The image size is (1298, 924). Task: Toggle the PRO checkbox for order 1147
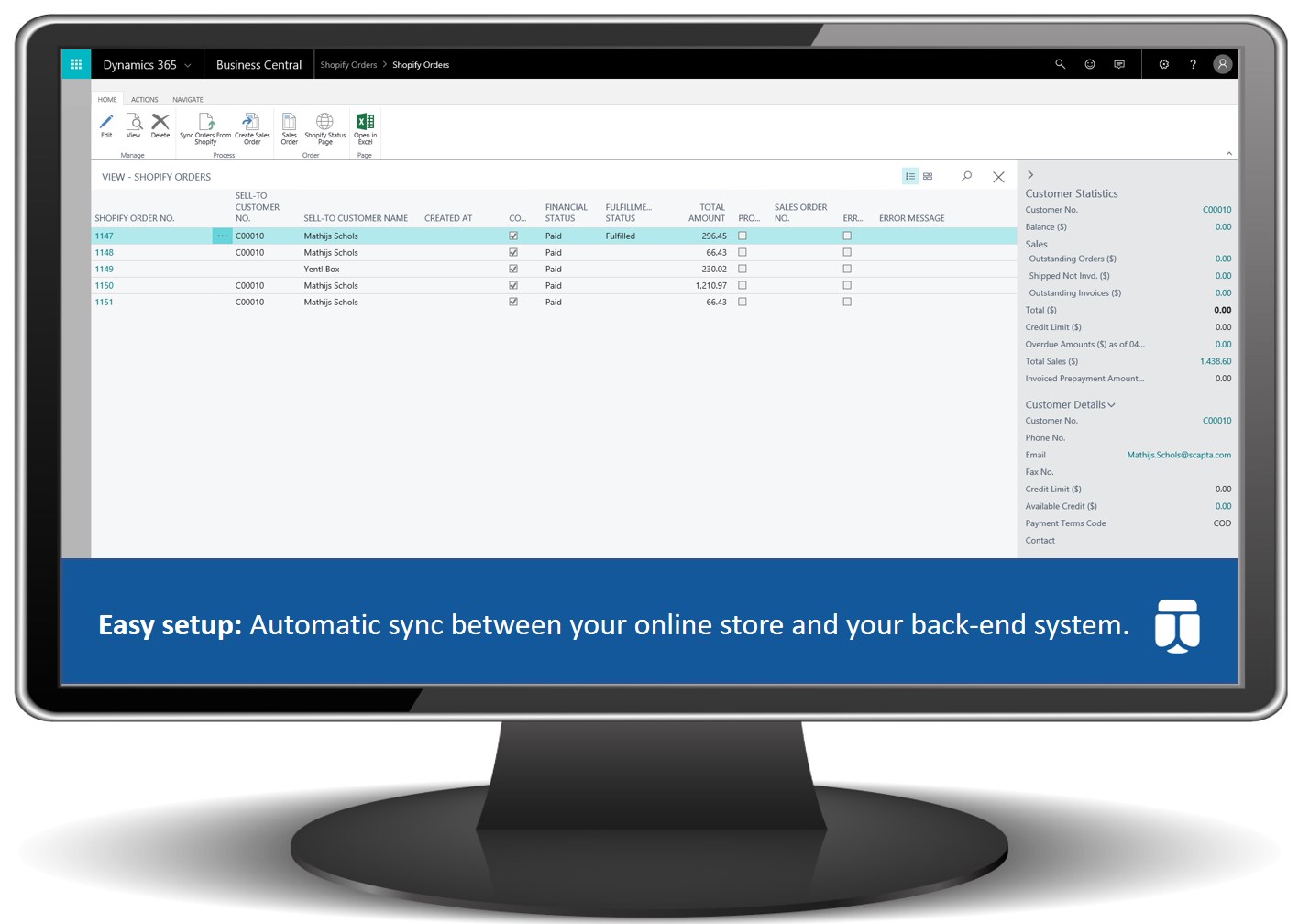(x=742, y=236)
